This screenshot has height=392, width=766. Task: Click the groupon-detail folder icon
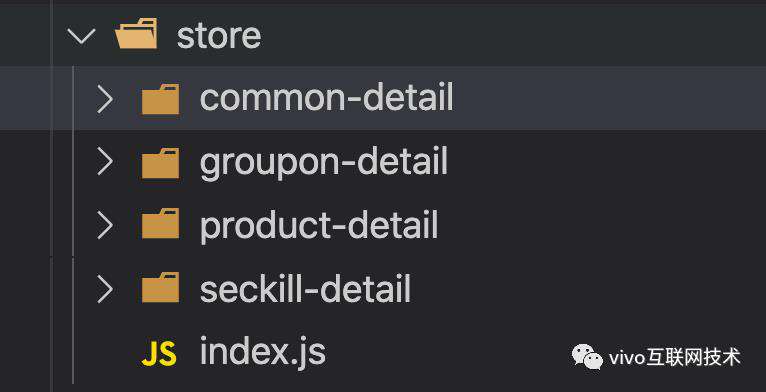pyautogui.click(x=160, y=163)
